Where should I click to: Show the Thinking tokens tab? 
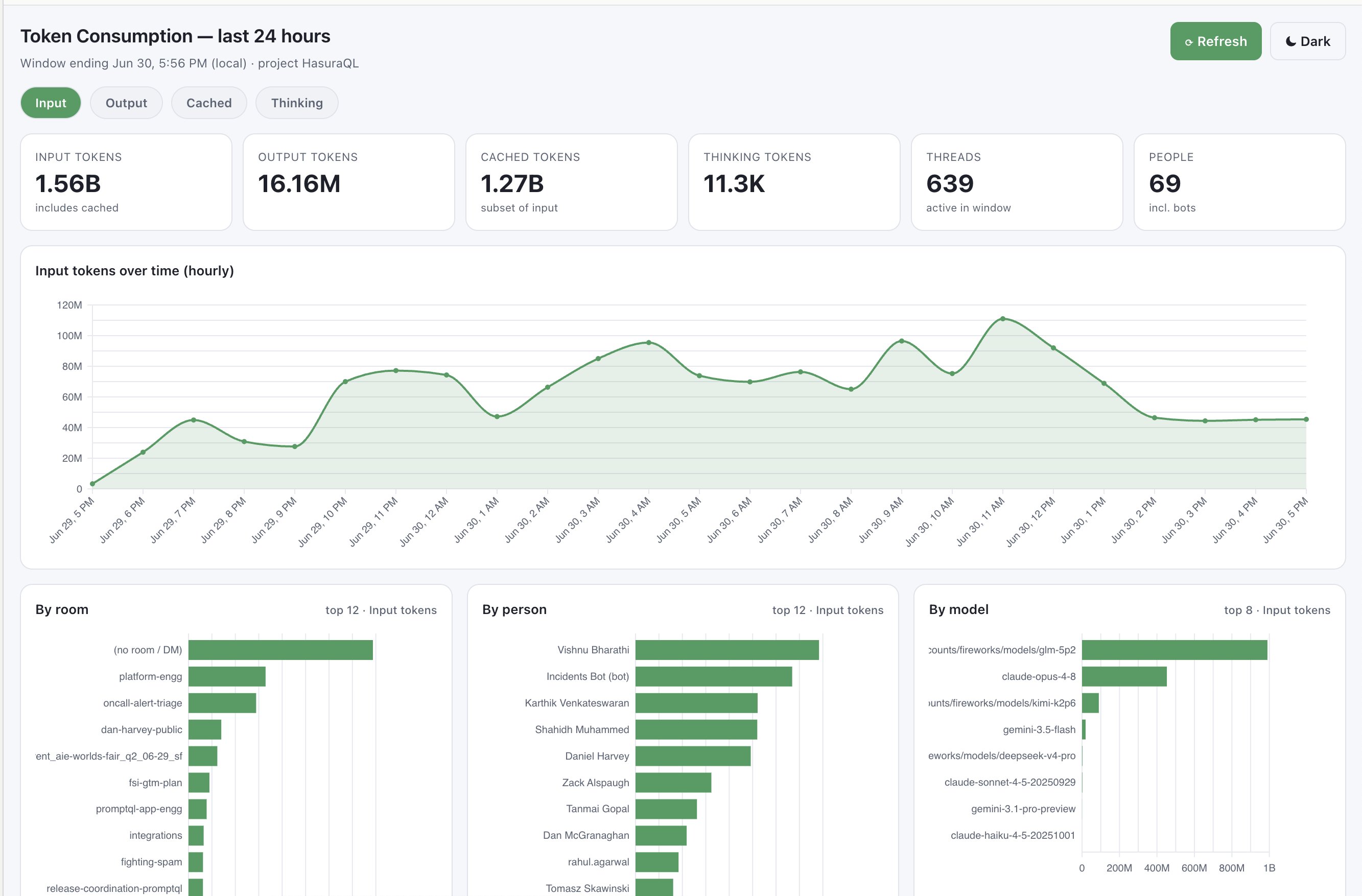[x=297, y=103]
